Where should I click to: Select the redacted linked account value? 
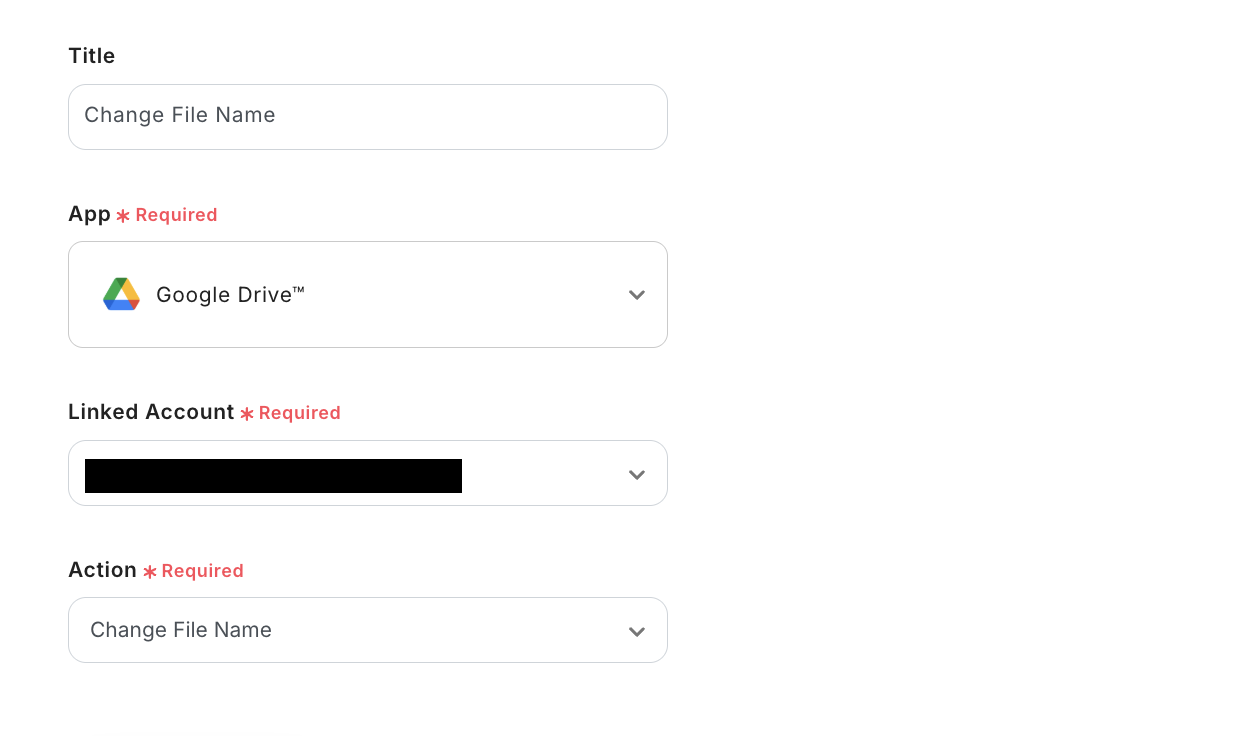coord(273,476)
